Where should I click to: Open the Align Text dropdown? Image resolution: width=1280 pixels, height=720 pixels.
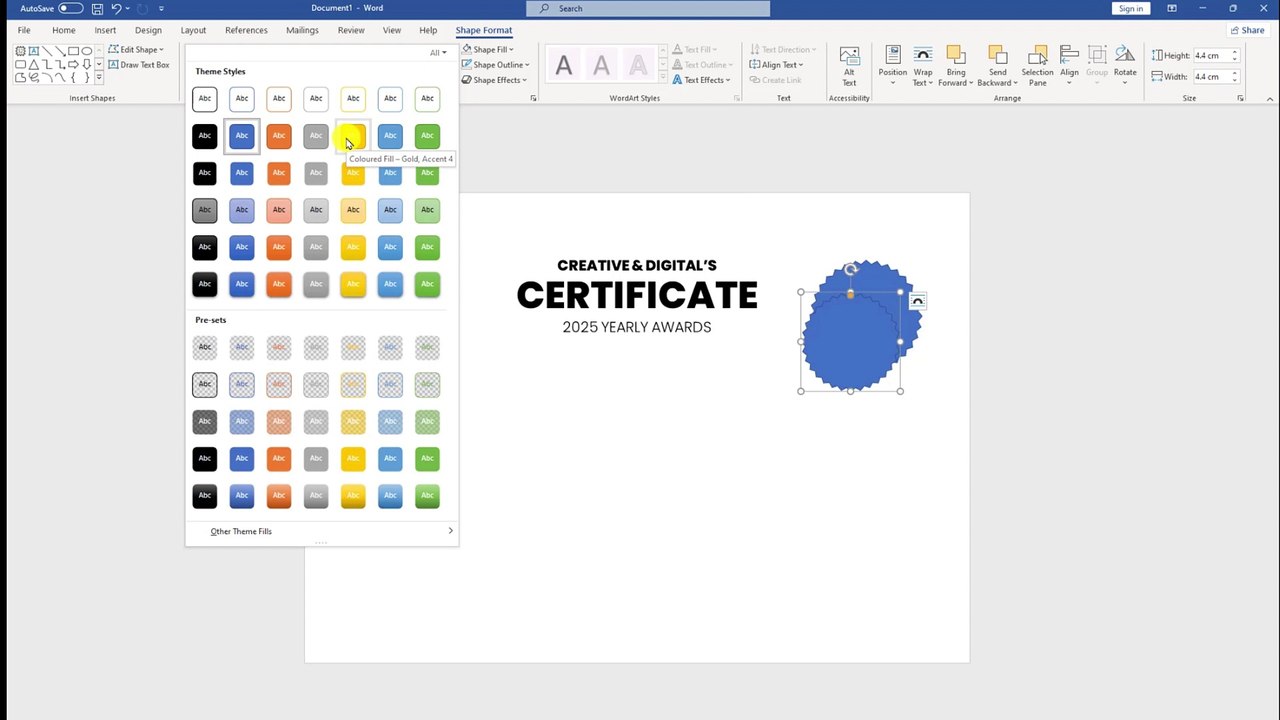pos(776,65)
